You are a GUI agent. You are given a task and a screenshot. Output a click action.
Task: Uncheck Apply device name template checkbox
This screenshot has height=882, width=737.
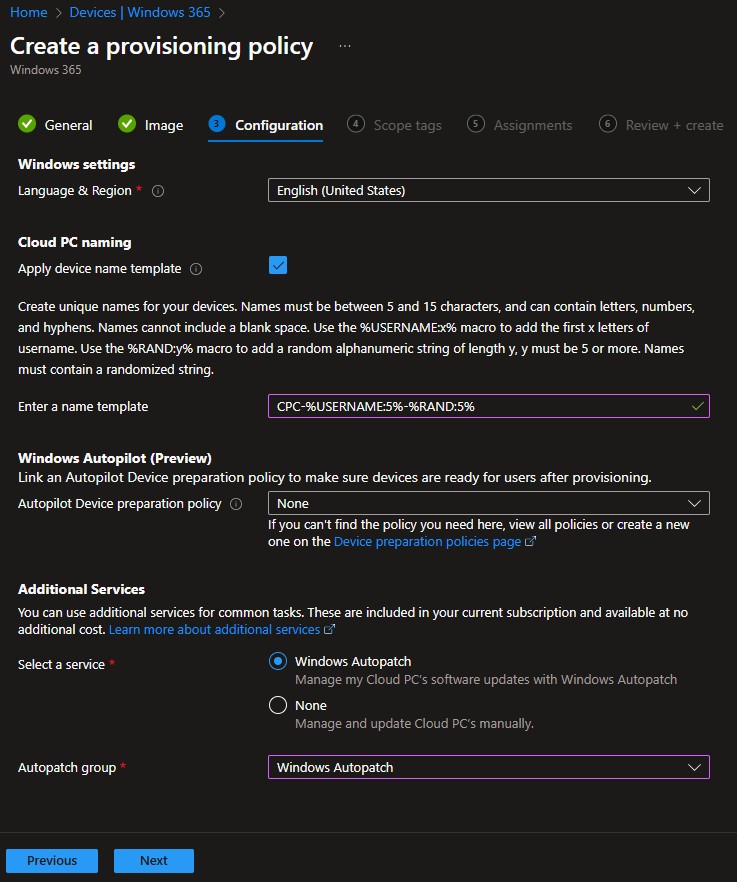pos(278,265)
